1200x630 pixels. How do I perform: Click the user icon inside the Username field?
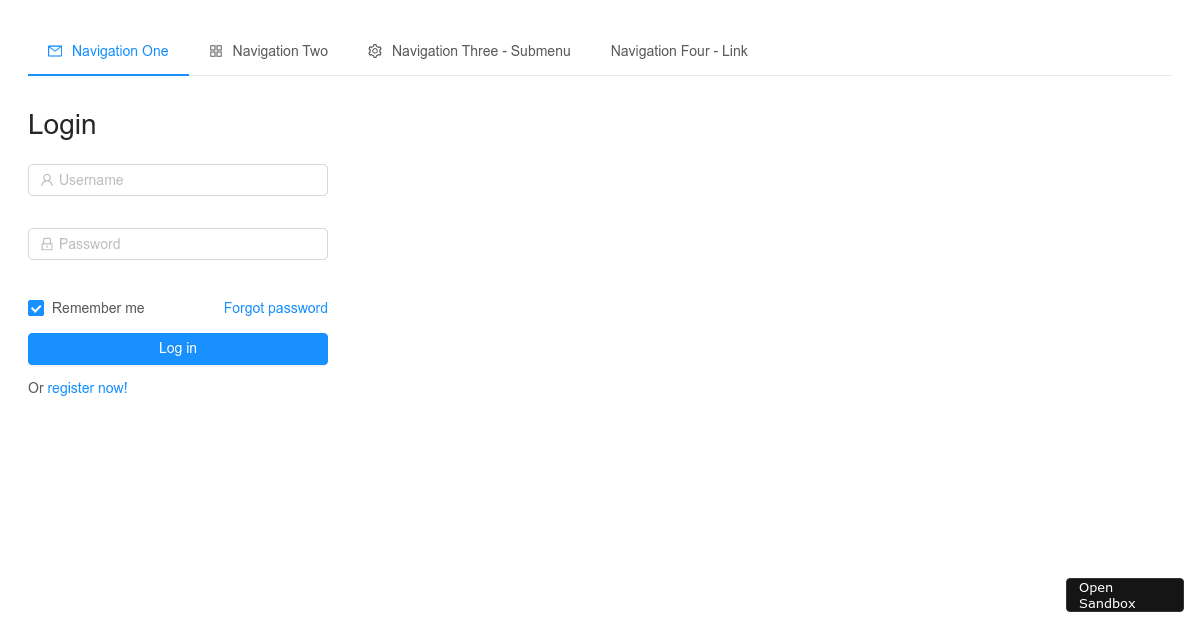coord(47,180)
